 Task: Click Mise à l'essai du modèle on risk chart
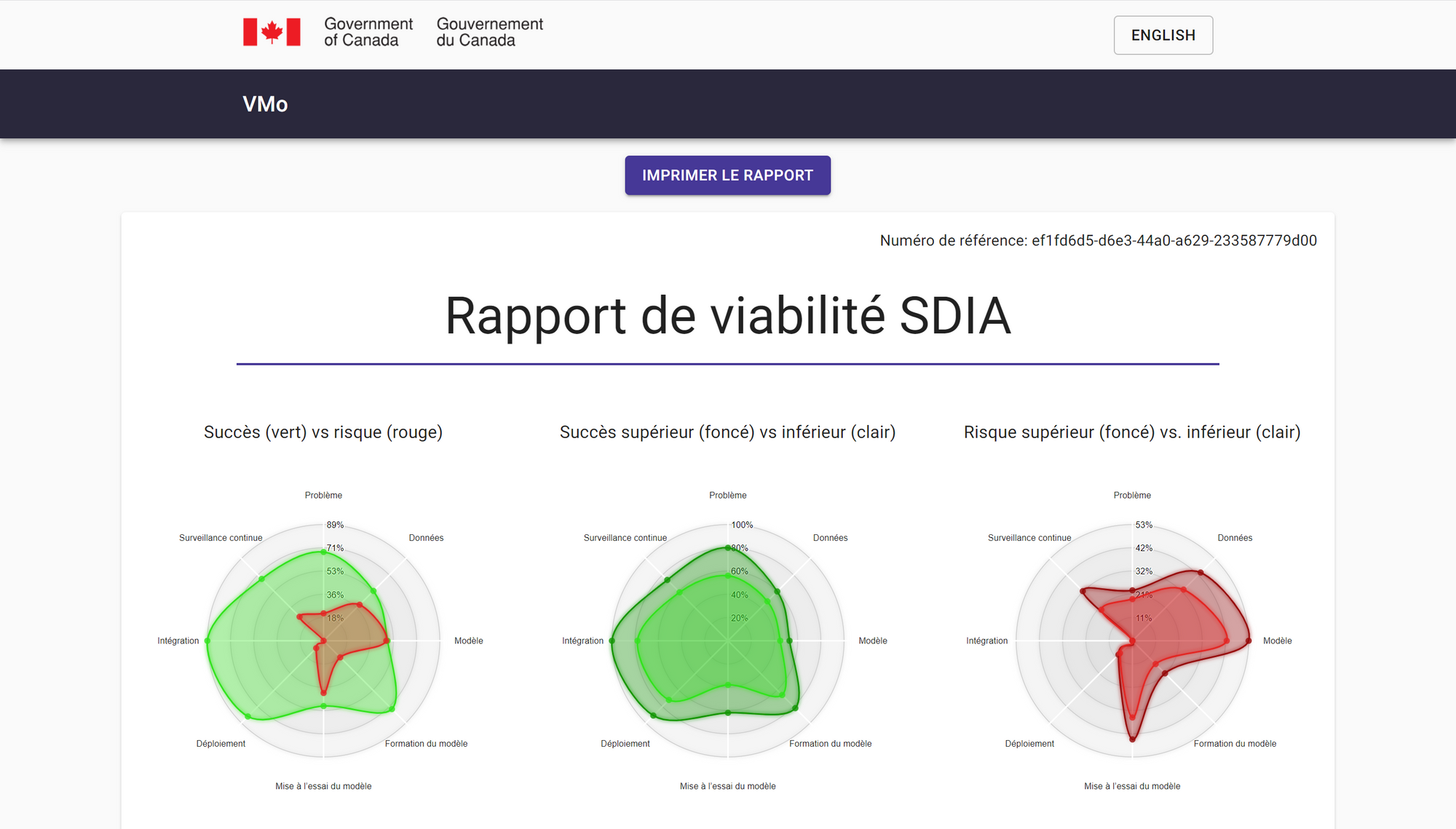[x=1132, y=786]
